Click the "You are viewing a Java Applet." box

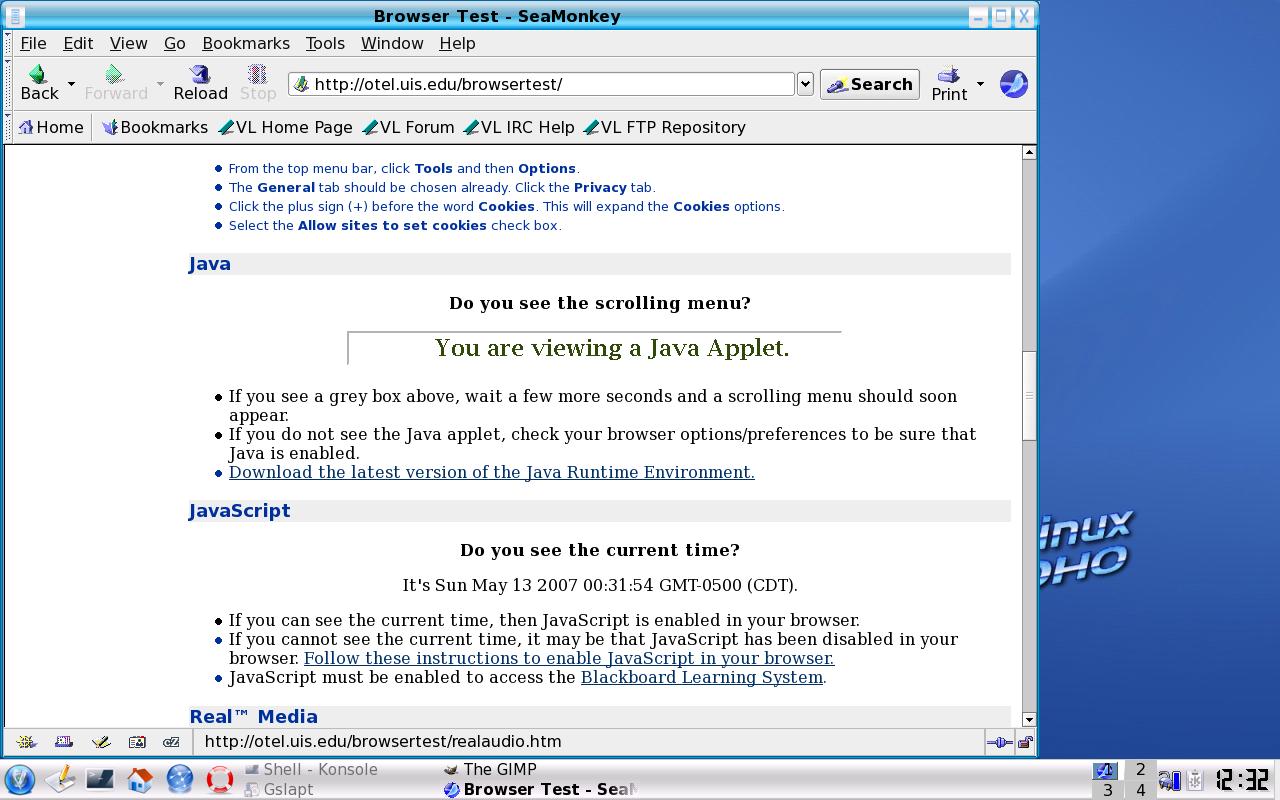pos(594,348)
